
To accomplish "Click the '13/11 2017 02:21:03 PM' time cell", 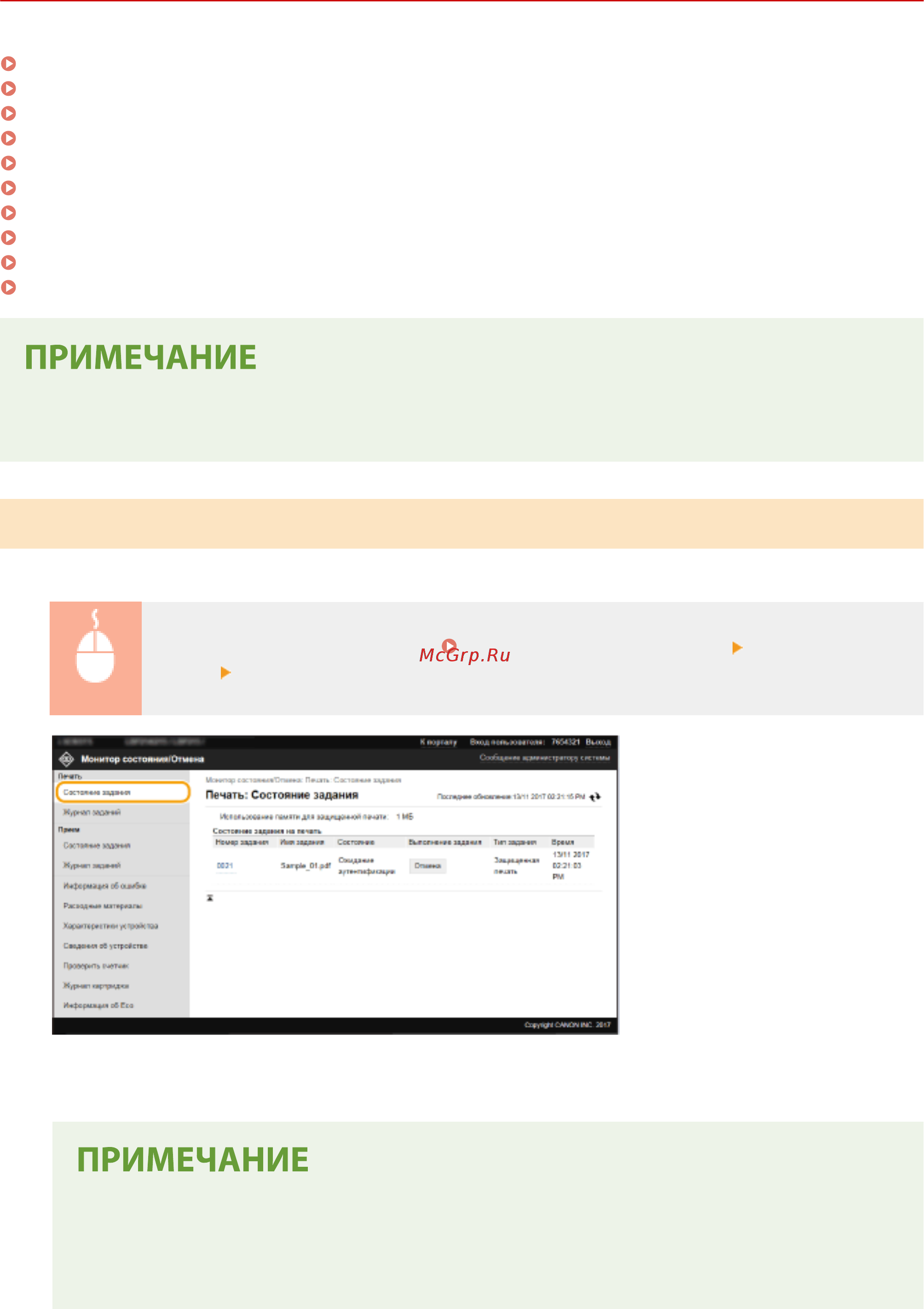I will (x=571, y=865).
